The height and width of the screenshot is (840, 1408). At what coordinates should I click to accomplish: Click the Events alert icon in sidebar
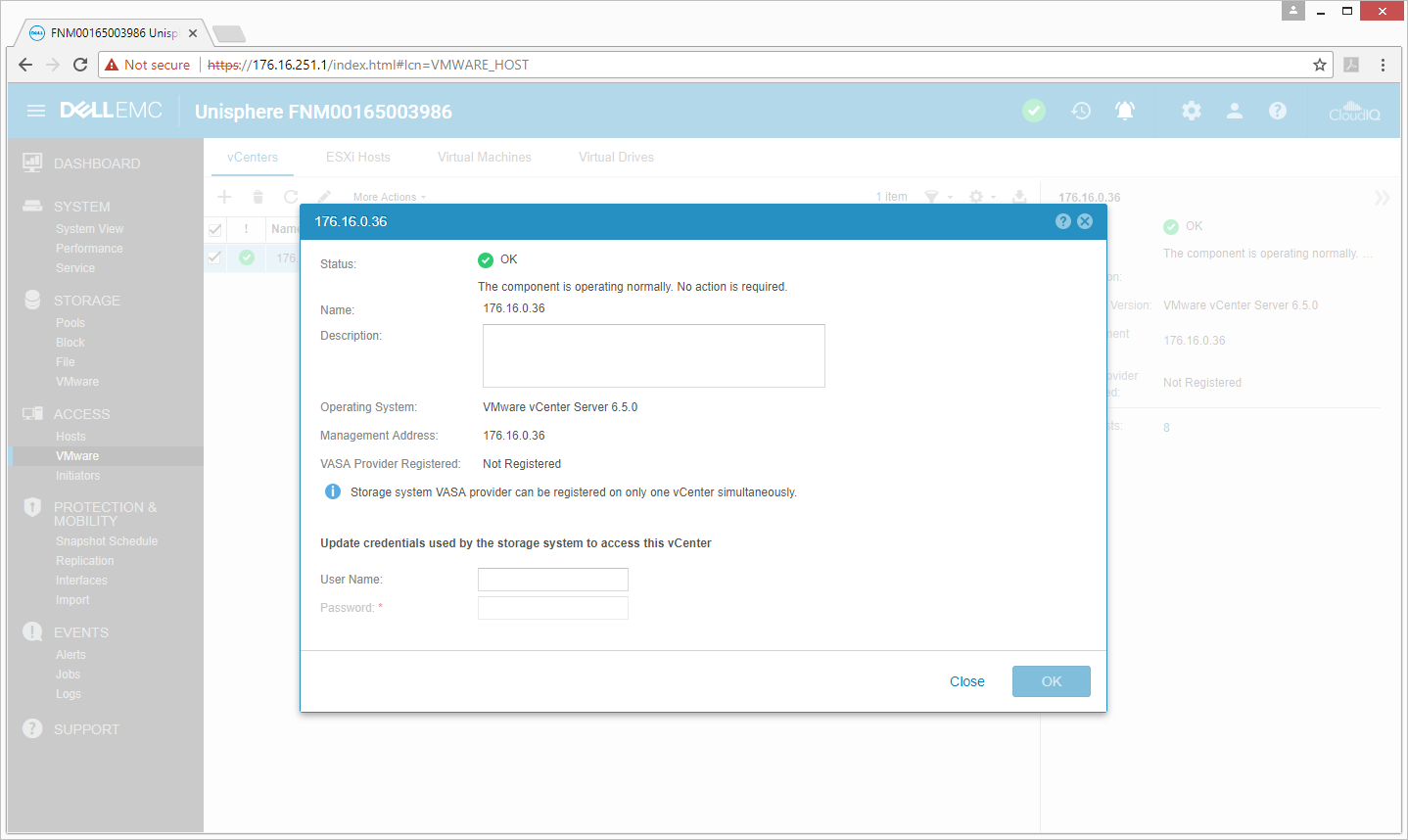point(32,631)
